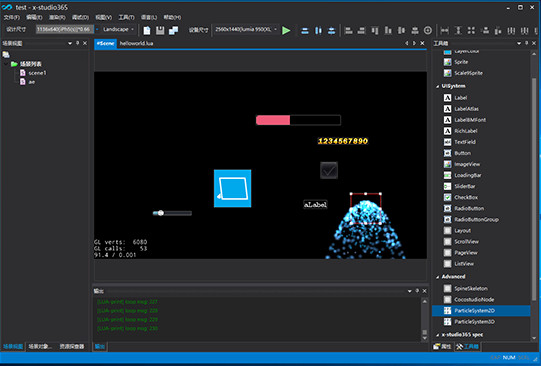The width and height of the screenshot is (541, 366).
Task: Select the SpineSkeleton toolbox item
Action: point(471,288)
